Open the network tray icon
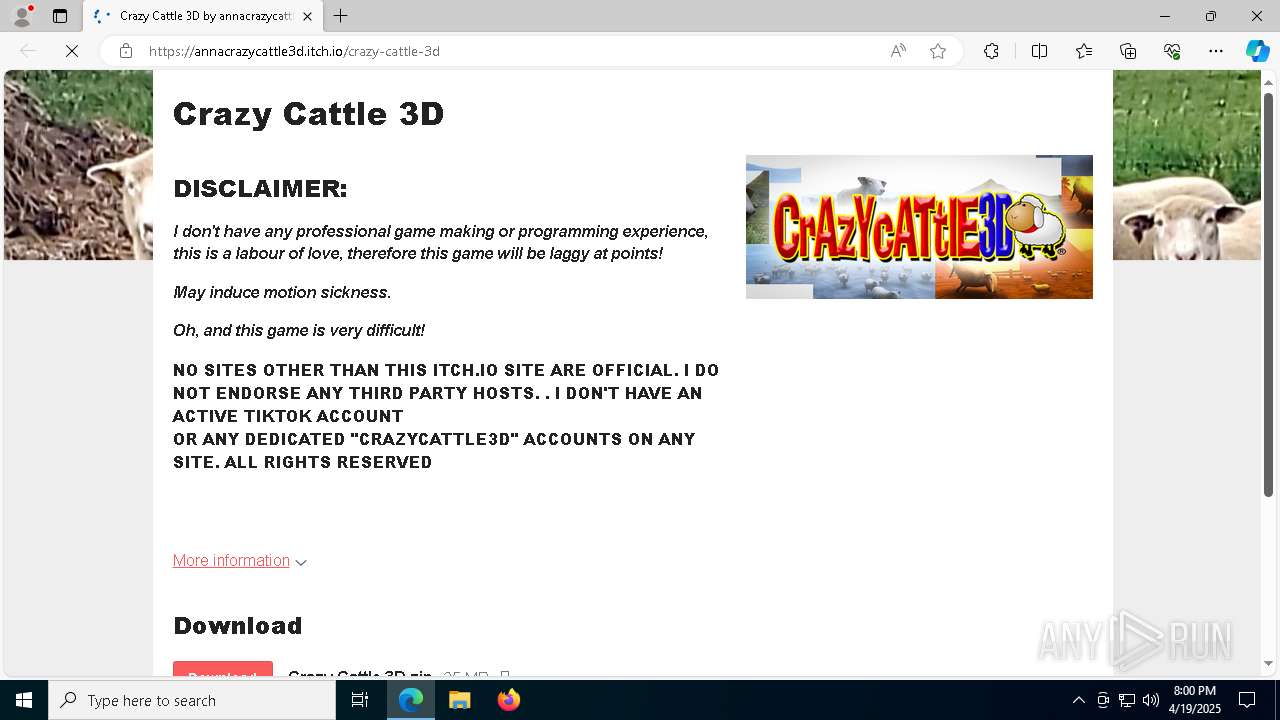Image resolution: width=1280 pixels, height=720 pixels. click(1127, 700)
